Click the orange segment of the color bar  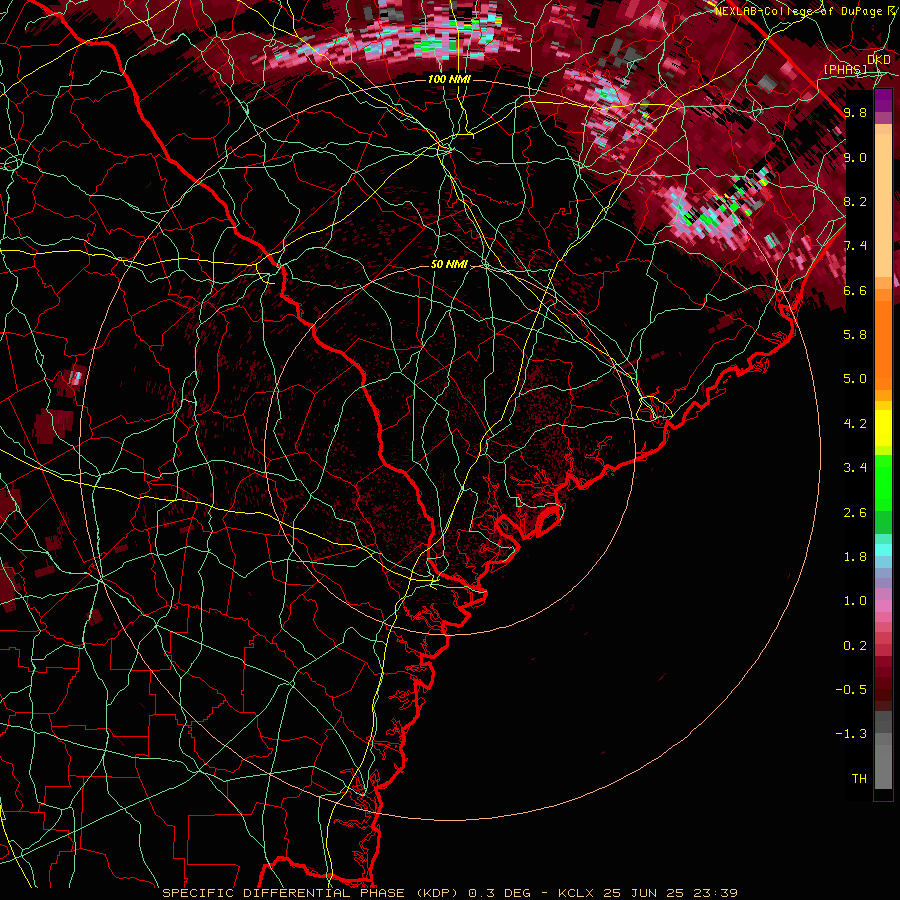click(883, 344)
